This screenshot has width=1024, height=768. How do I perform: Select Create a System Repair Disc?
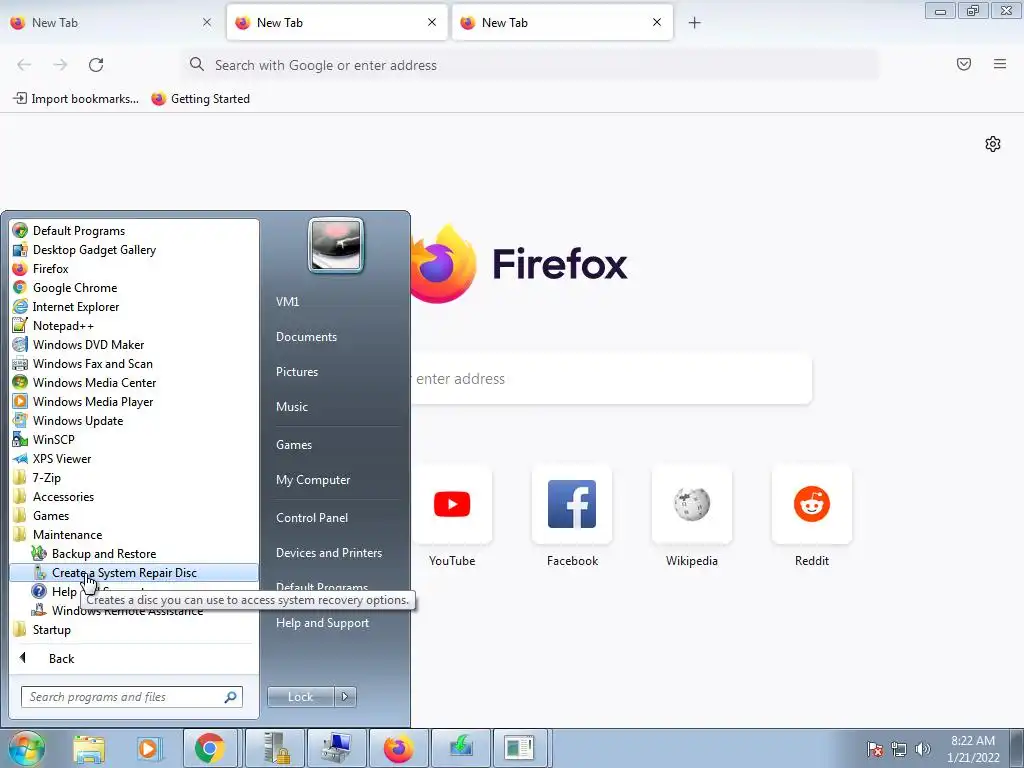click(135, 573)
